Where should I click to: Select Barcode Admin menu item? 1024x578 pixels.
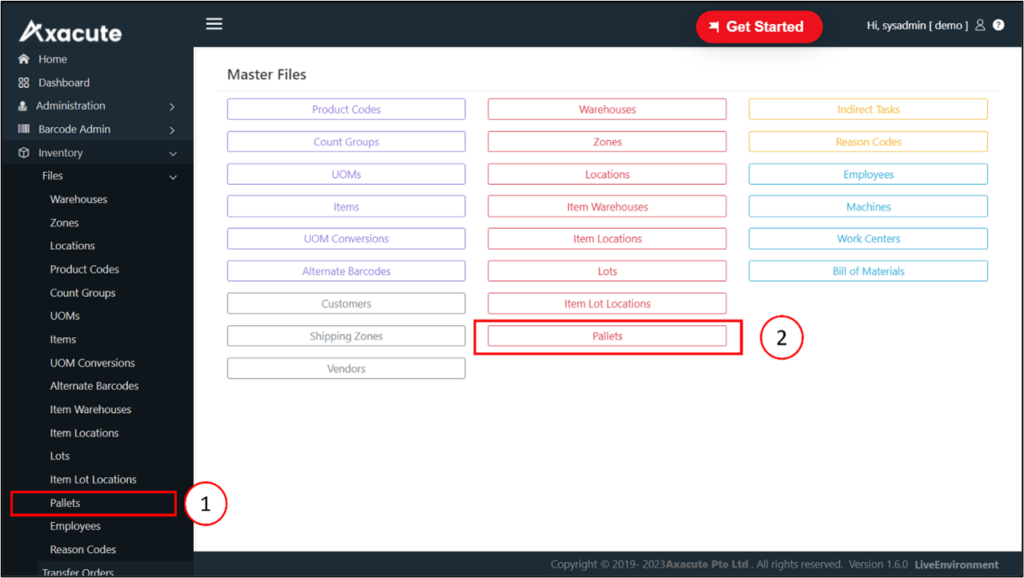pyautogui.click(x=74, y=129)
